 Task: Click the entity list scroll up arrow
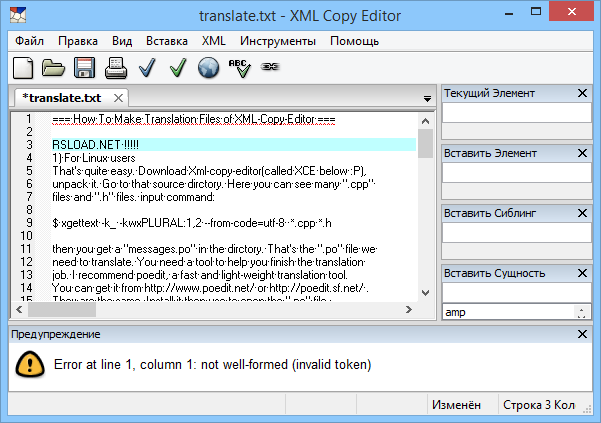pos(581,310)
